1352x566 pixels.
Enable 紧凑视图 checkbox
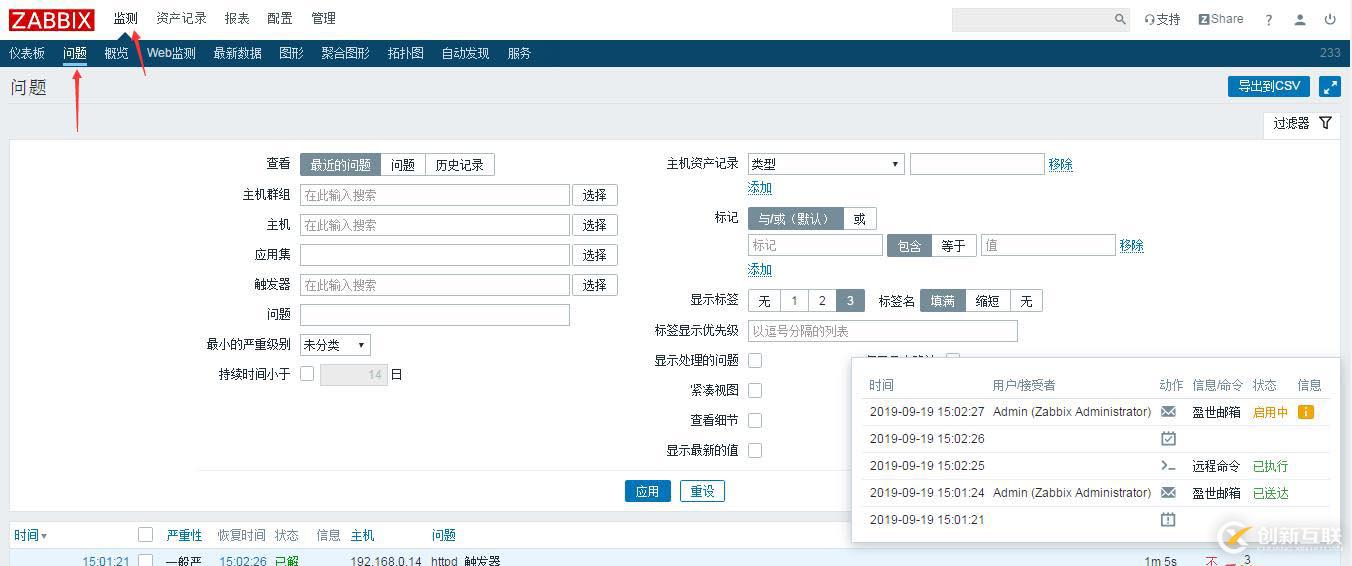pyautogui.click(x=755, y=390)
